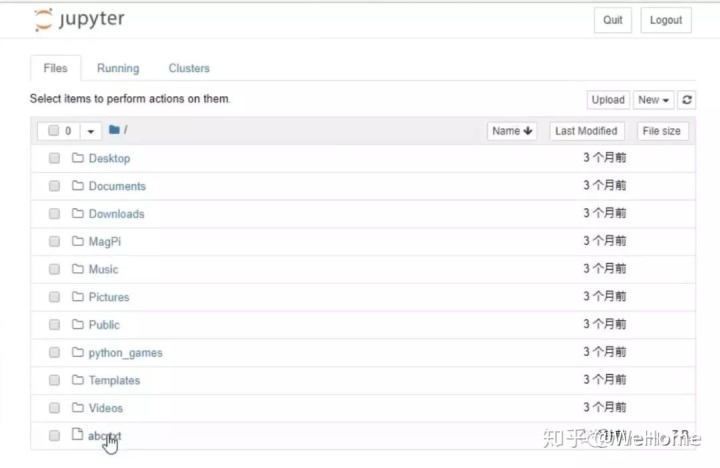The width and height of the screenshot is (720, 468).
Task: Open the abc.txt file link
Action: coord(104,436)
